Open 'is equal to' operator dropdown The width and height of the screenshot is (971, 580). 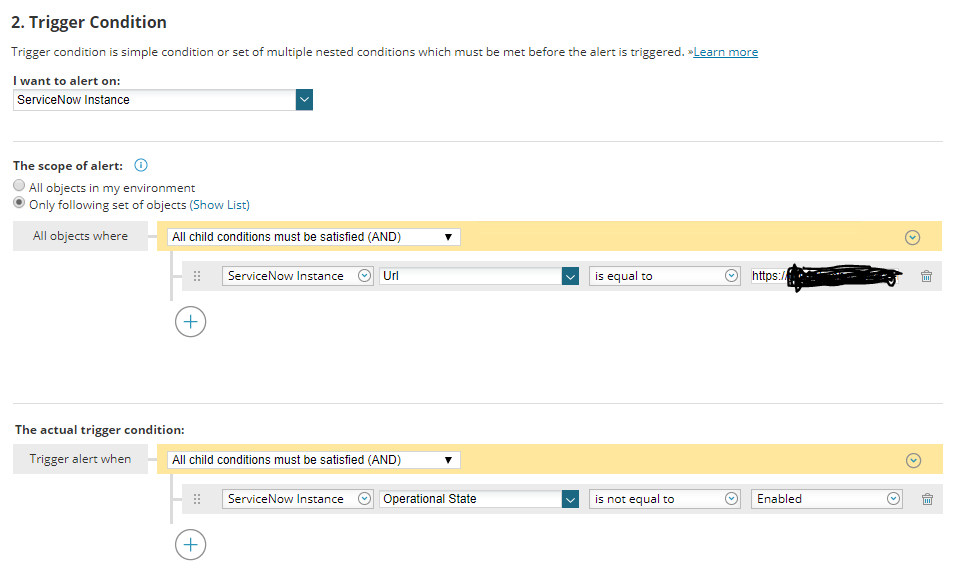[664, 276]
